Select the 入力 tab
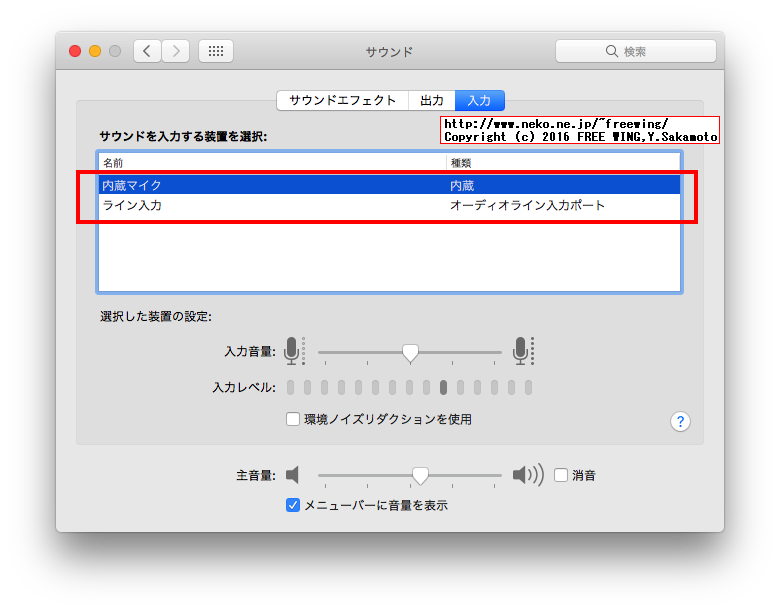The width and height of the screenshot is (780, 612). [479, 100]
